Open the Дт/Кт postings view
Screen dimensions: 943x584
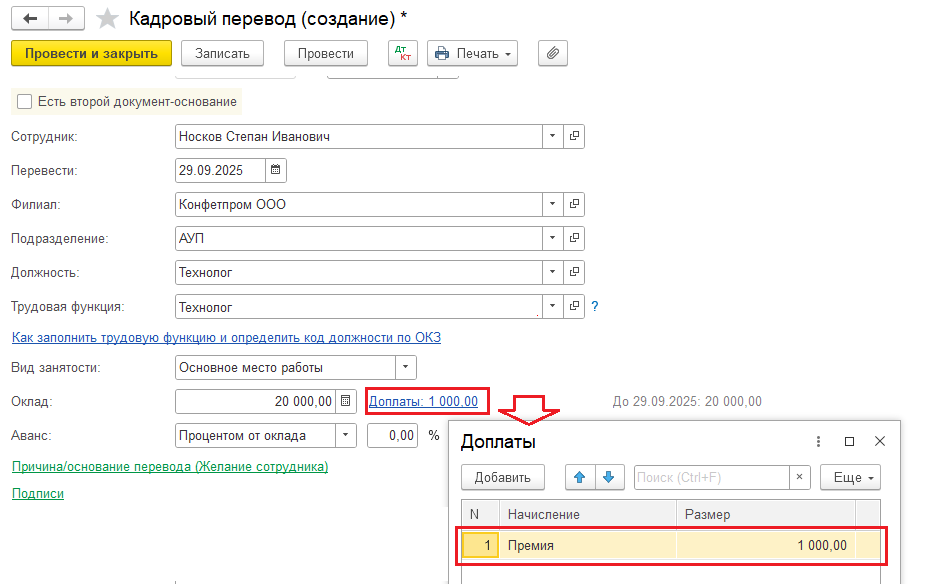[403, 53]
